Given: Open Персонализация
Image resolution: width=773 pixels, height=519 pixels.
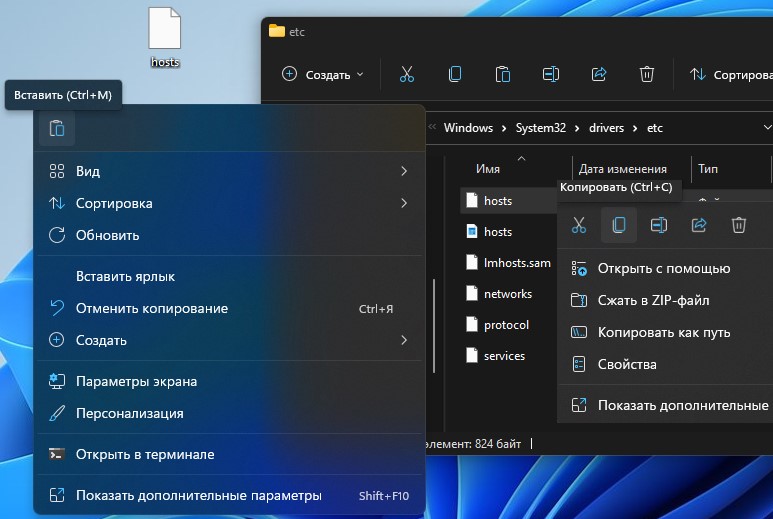Looking at the screenshot, I should coord(229,414).
